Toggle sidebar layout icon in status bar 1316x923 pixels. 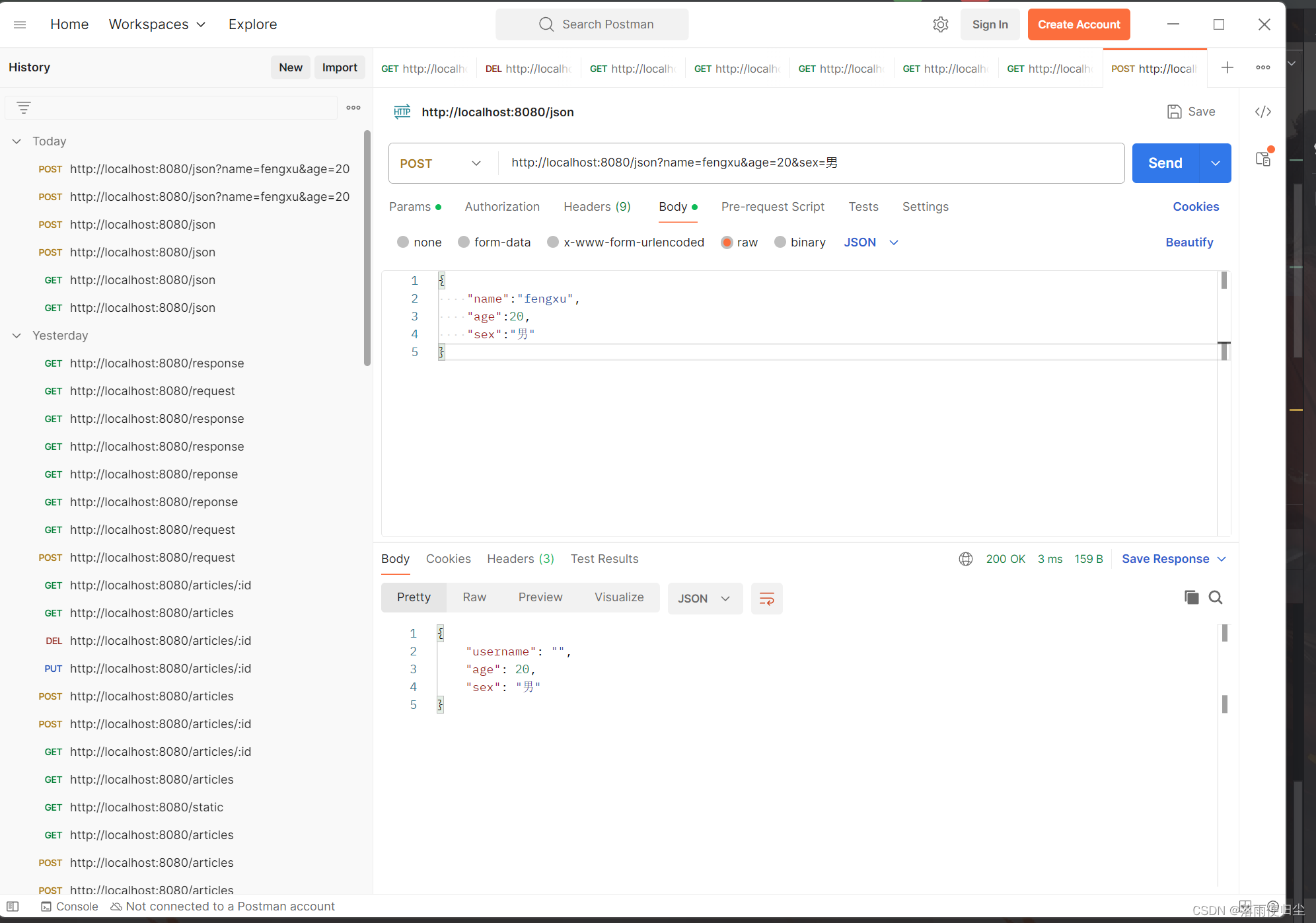[13, 906]
